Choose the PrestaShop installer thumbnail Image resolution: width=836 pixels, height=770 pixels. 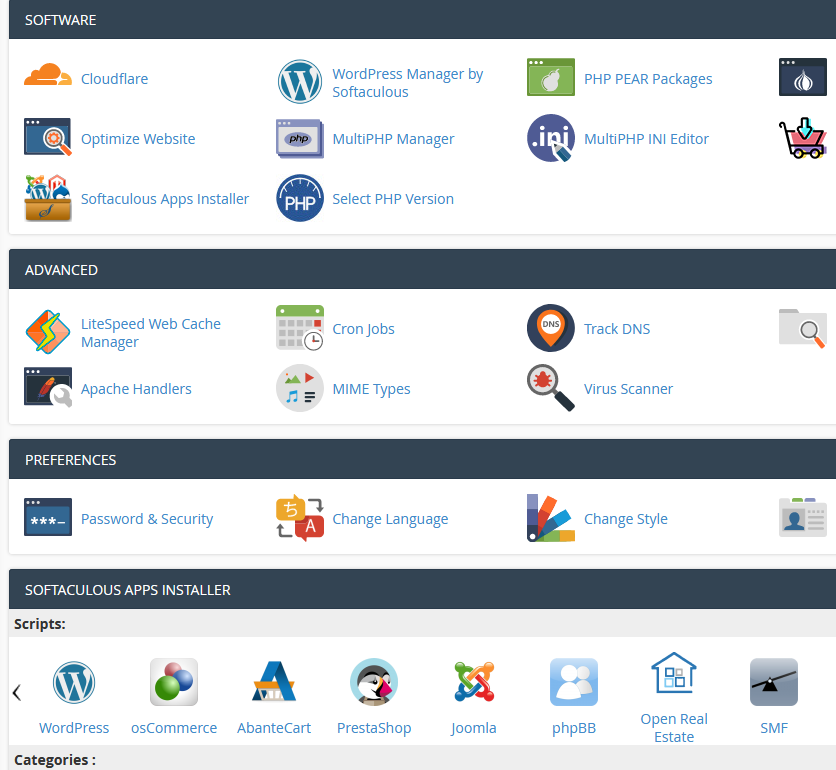point(373,682)
